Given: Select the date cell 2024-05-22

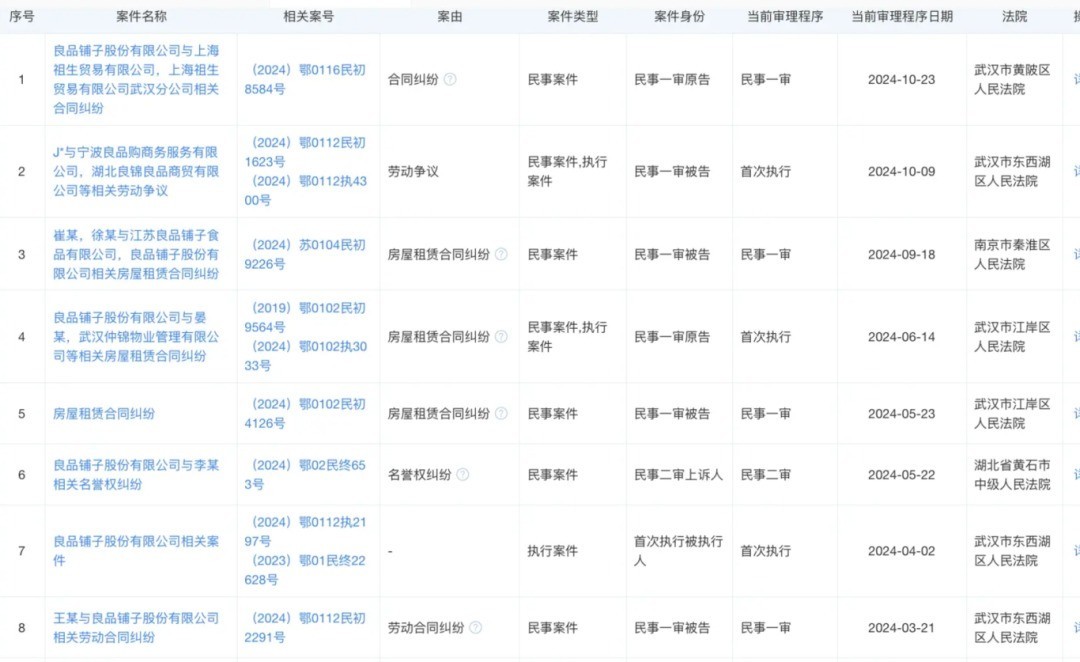Looking at the screenshot, I should pos(902,475).
